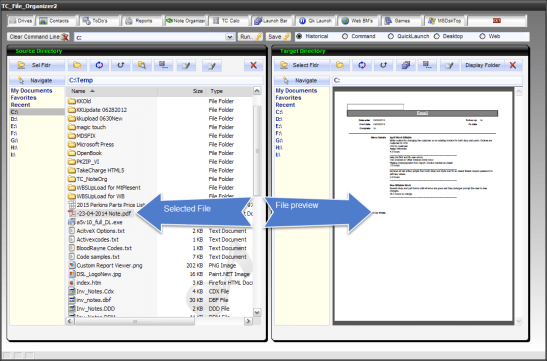Open the Reports toolbar button

(140, 21)
